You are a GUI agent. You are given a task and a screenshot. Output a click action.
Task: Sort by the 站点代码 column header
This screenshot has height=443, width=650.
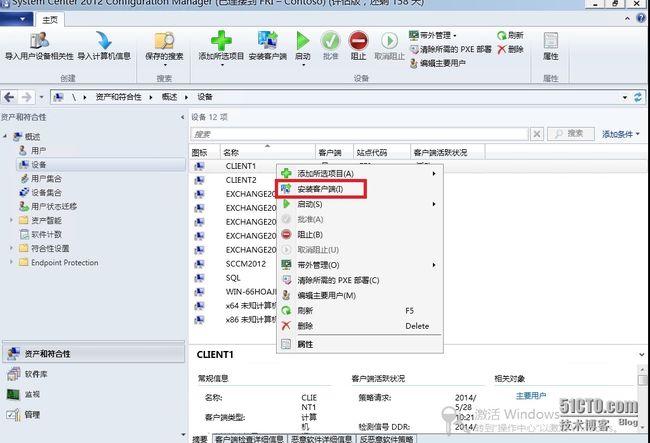[x=382, y=153]
